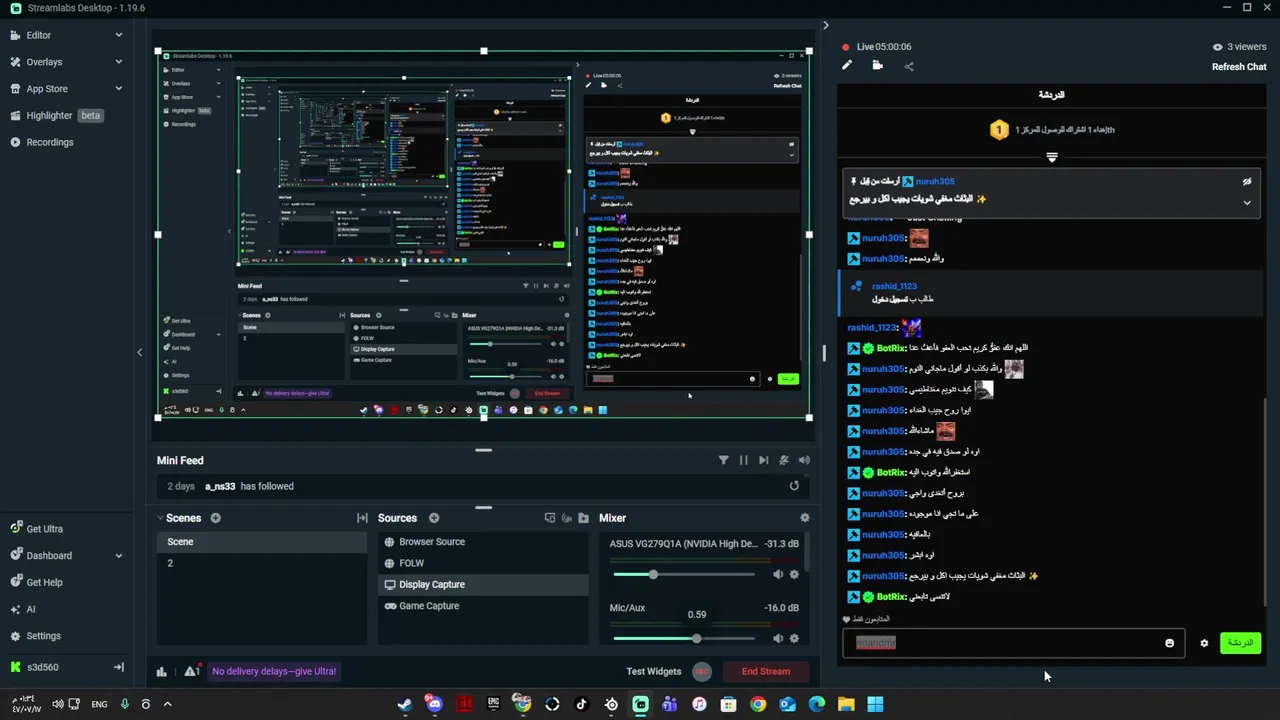Image resolution: width=1280 pixels, height=720 pixels.
Task: Open the Overlays sidebar item
Action: click(x=44, y=62)
